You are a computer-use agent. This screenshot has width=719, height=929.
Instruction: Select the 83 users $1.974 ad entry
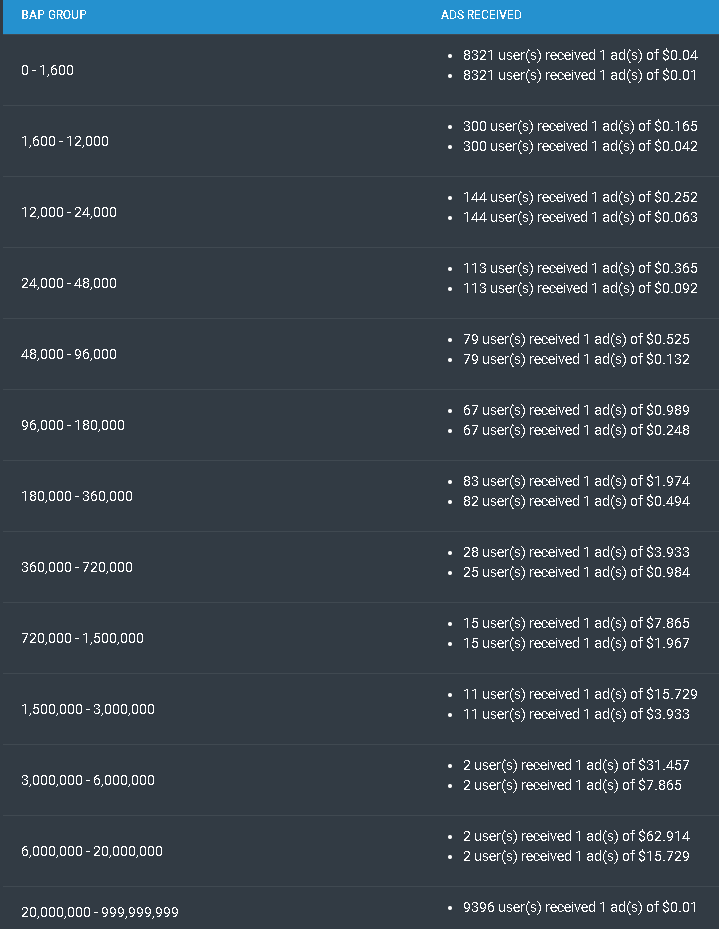click(576, 482)
